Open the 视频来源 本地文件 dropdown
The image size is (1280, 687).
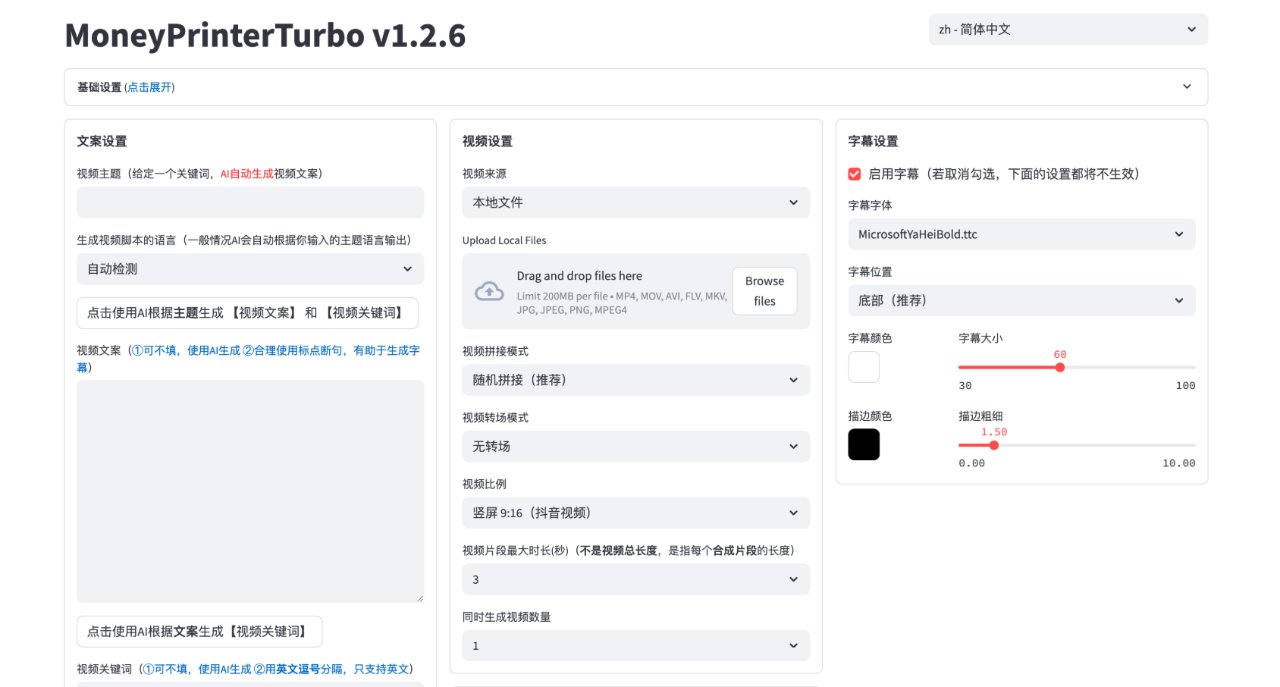pos(636,202)
